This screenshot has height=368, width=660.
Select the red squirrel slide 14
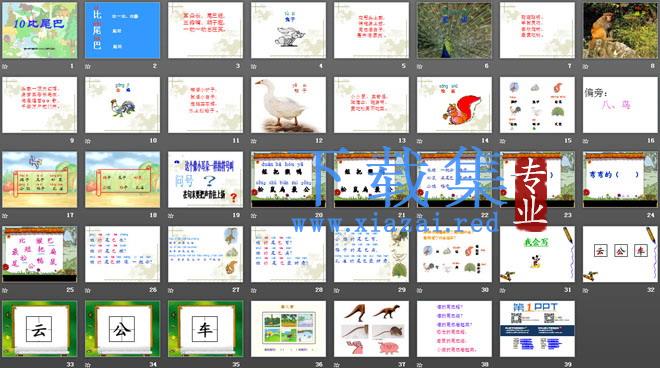[454, 105]
